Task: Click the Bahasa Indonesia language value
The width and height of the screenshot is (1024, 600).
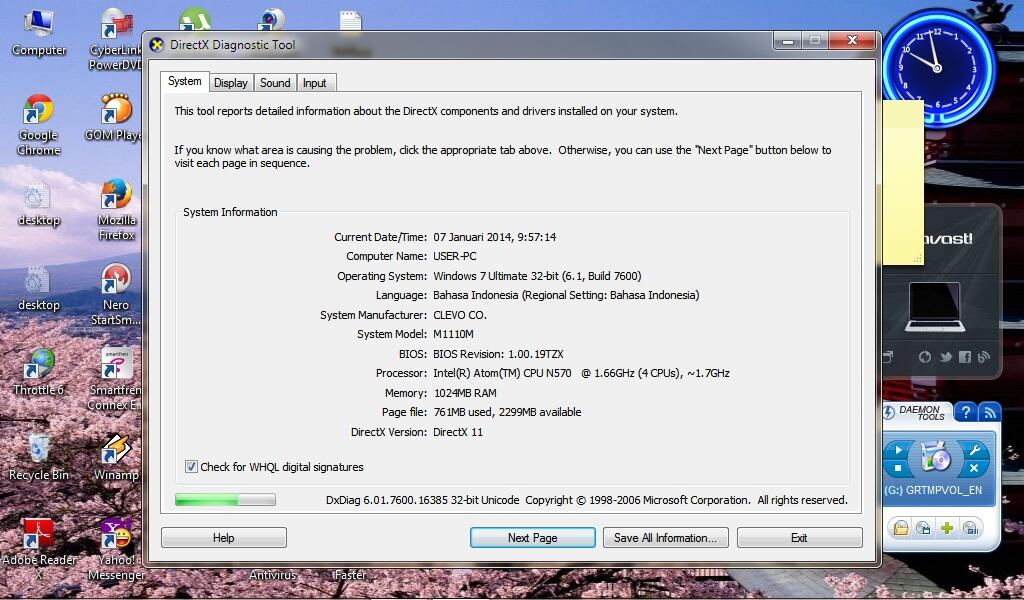Action: point(566,295)
